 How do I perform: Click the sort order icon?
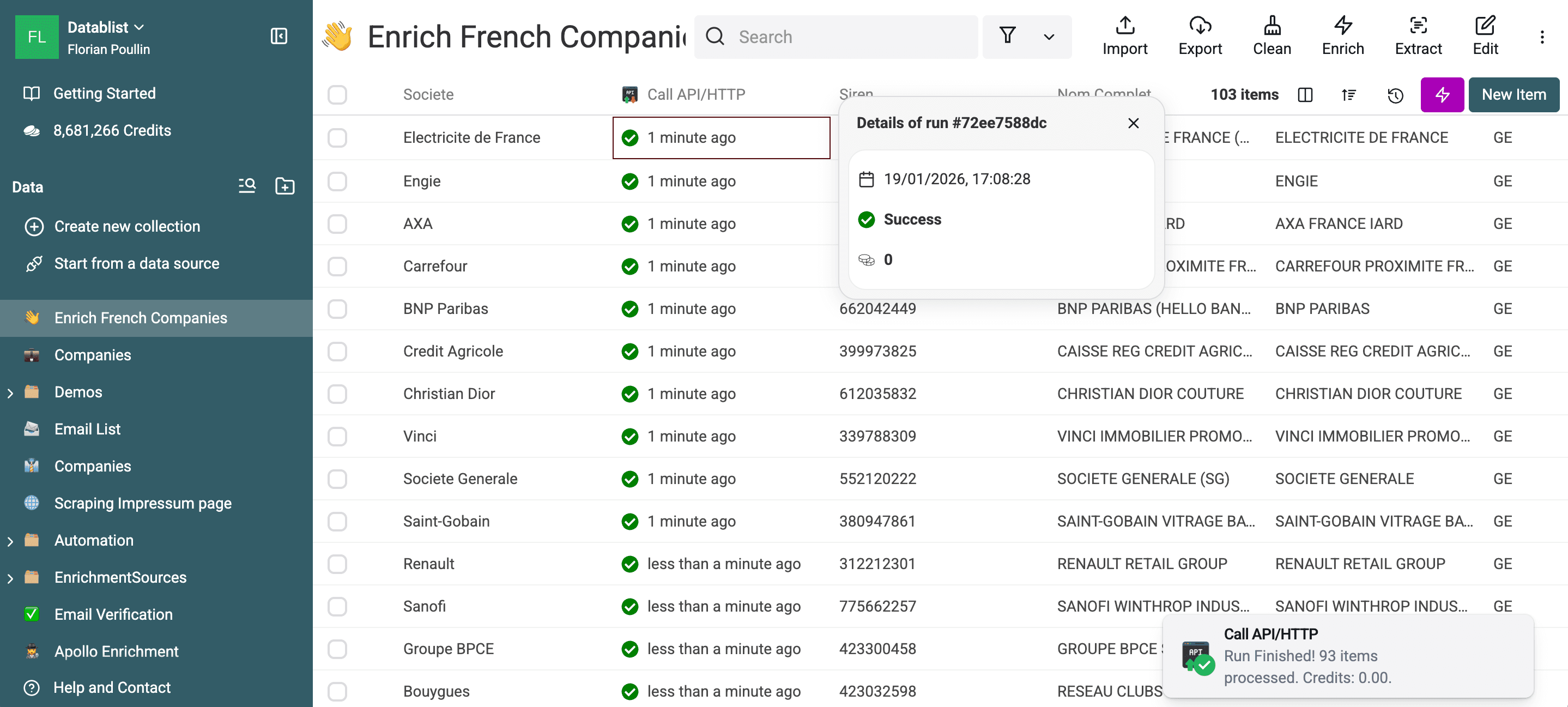pyautogui.click(x=1349, y=95)
